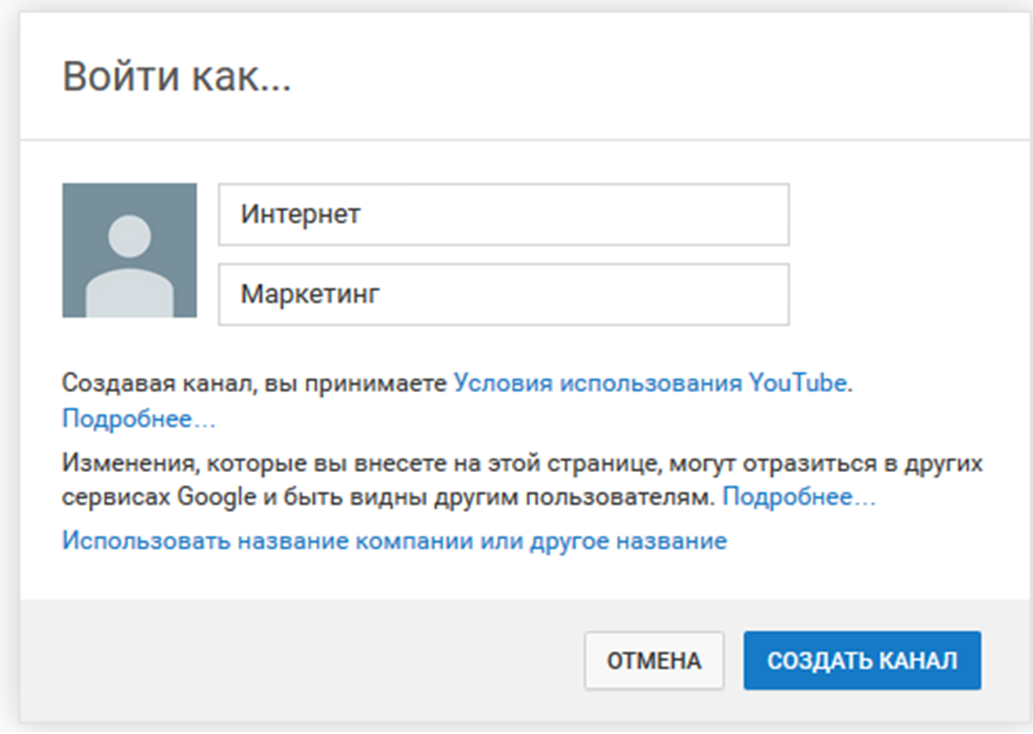
Task: Click the default profile avatar picture
Action: [x=129, y=250]
